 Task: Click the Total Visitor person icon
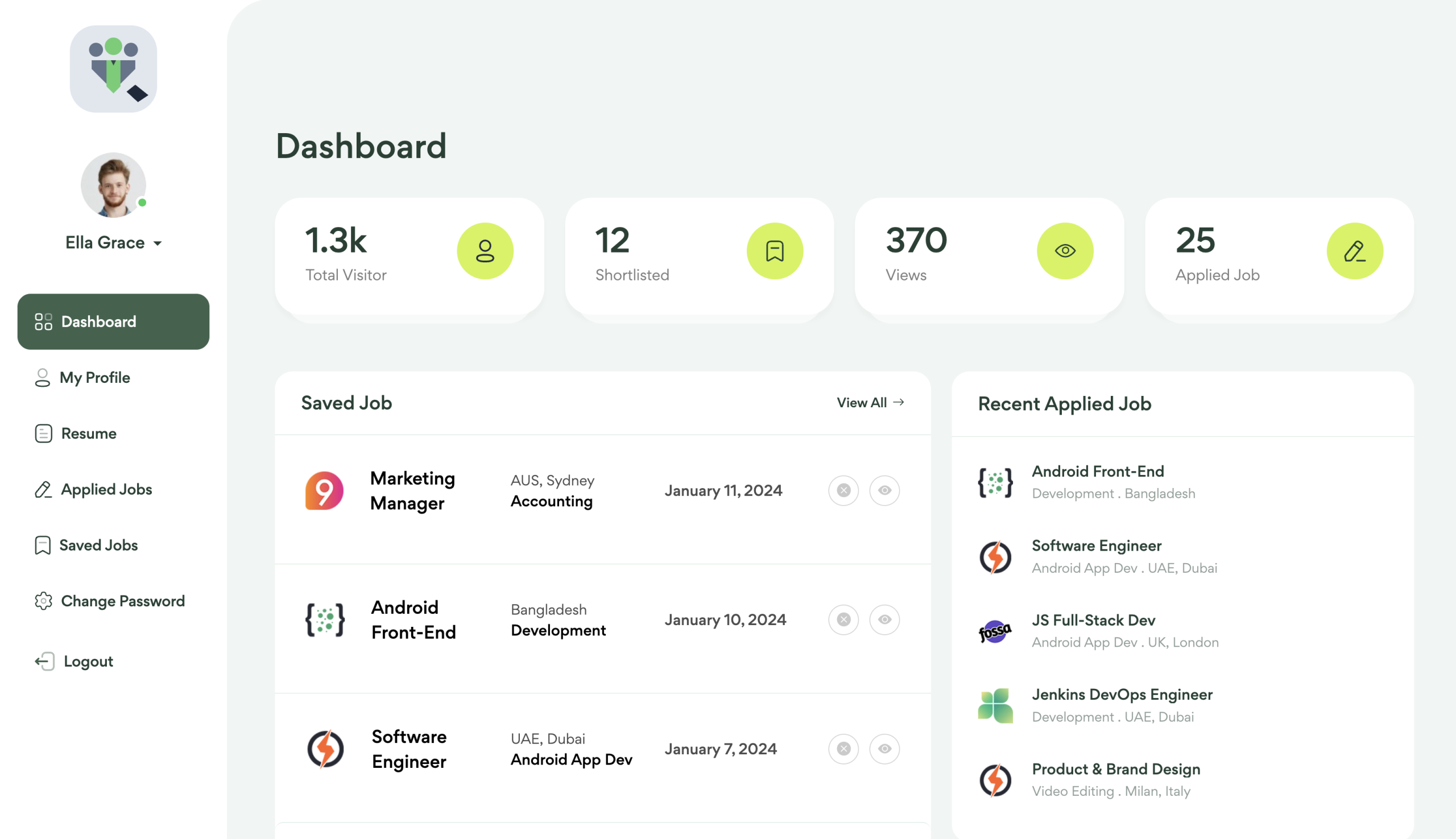pyautogui.click(x=485, y=251)
